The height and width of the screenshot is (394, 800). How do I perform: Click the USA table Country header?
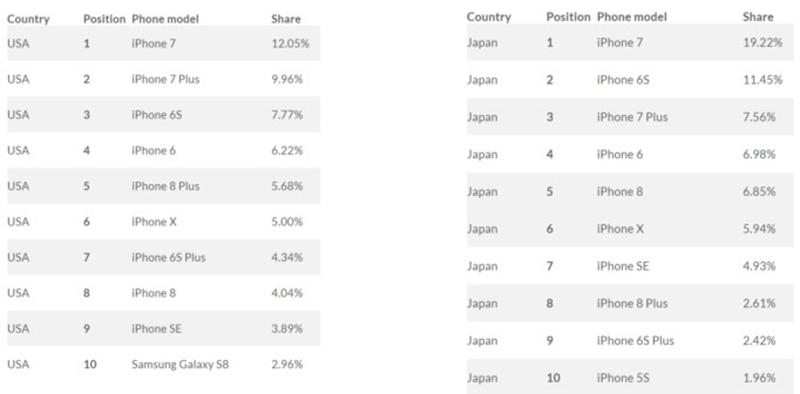coord(28,19)
